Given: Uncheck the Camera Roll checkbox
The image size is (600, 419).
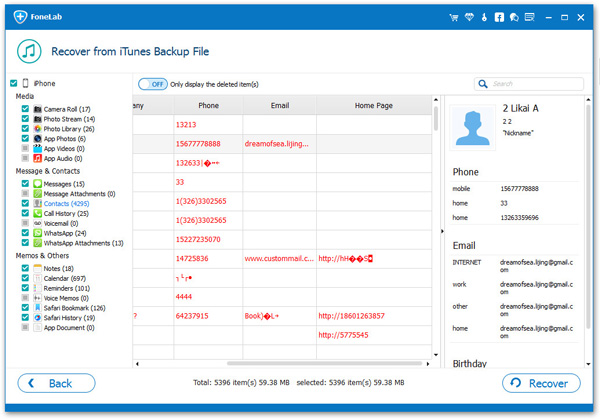Looking at the screenshot, I should (25, 109).
